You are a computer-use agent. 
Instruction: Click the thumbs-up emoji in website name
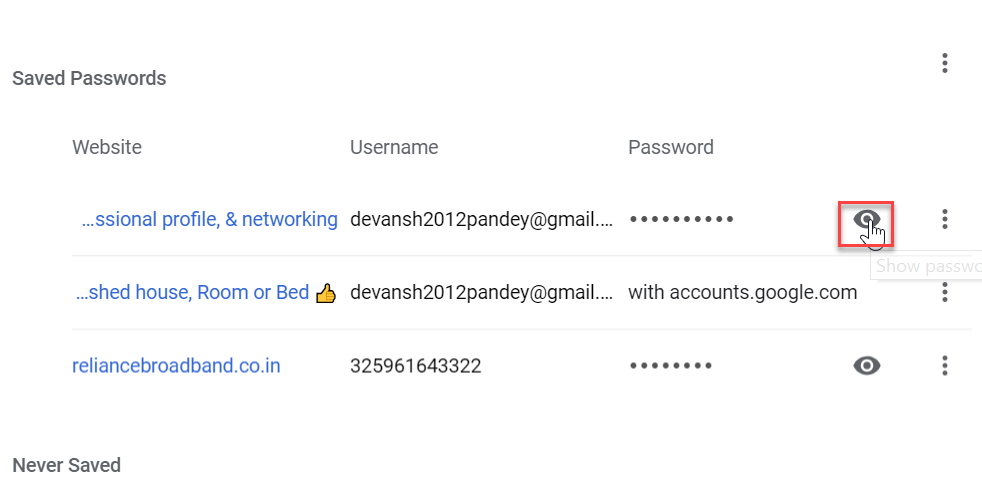pos(325,293)
